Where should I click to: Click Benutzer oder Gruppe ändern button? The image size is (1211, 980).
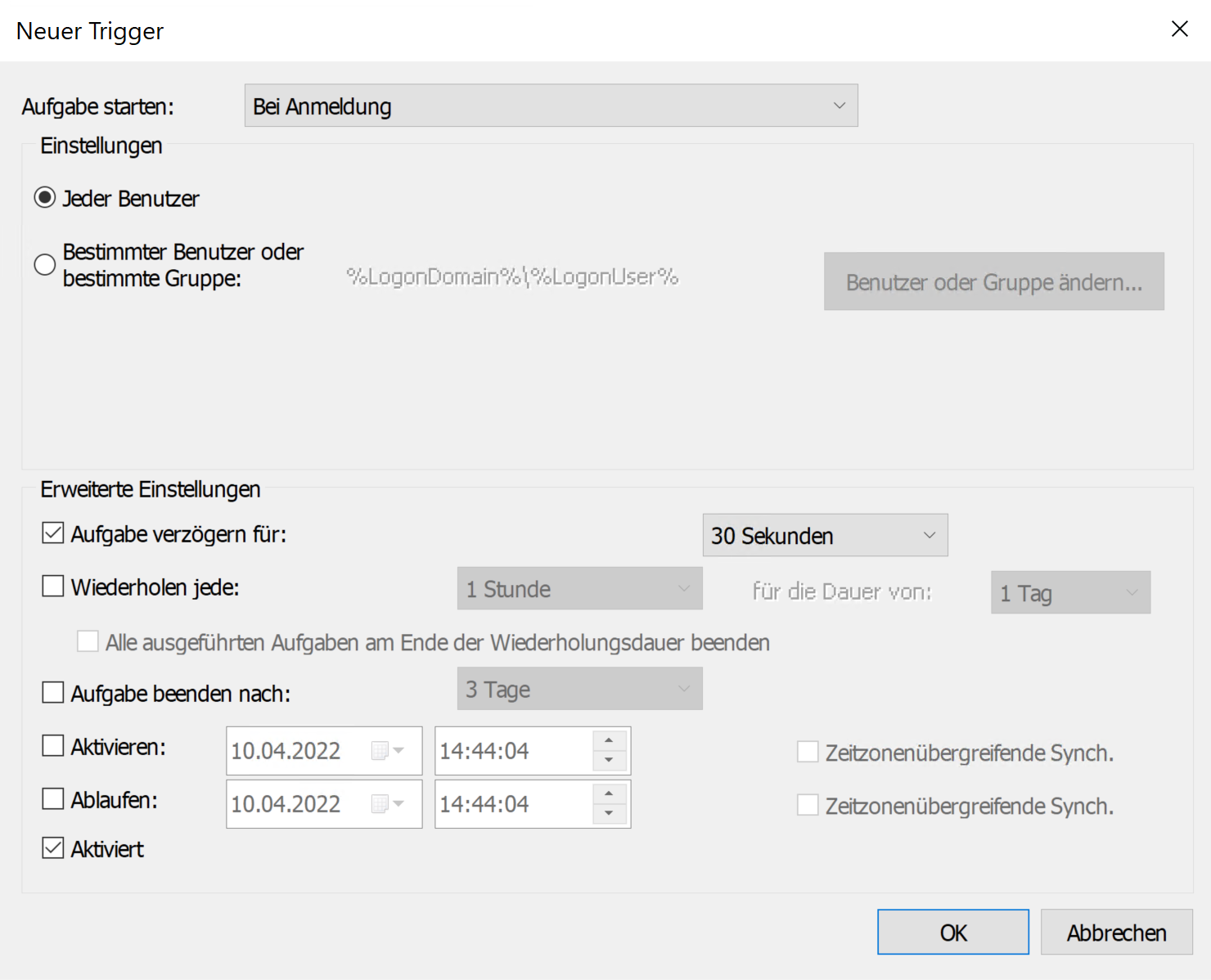click(994, 281)
